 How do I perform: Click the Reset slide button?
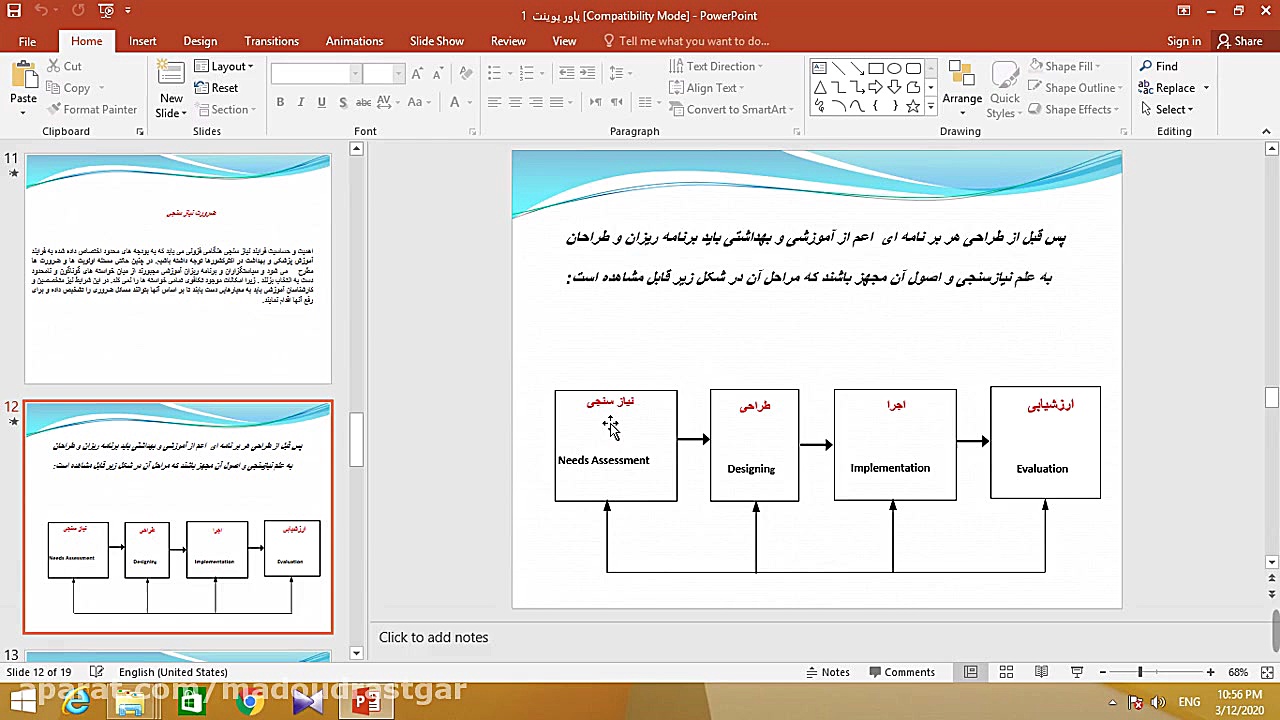click(x=217, y=88)
